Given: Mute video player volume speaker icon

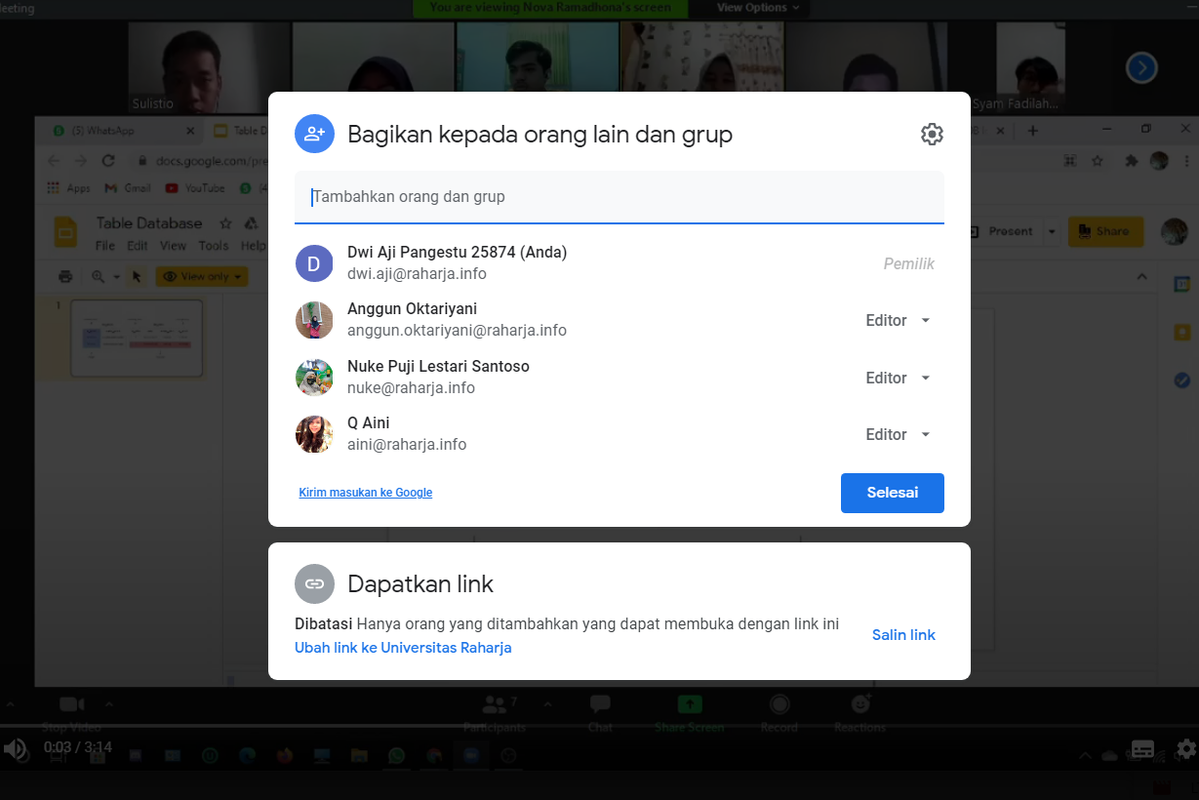Looking at the screenshot, I should (15, 749).
